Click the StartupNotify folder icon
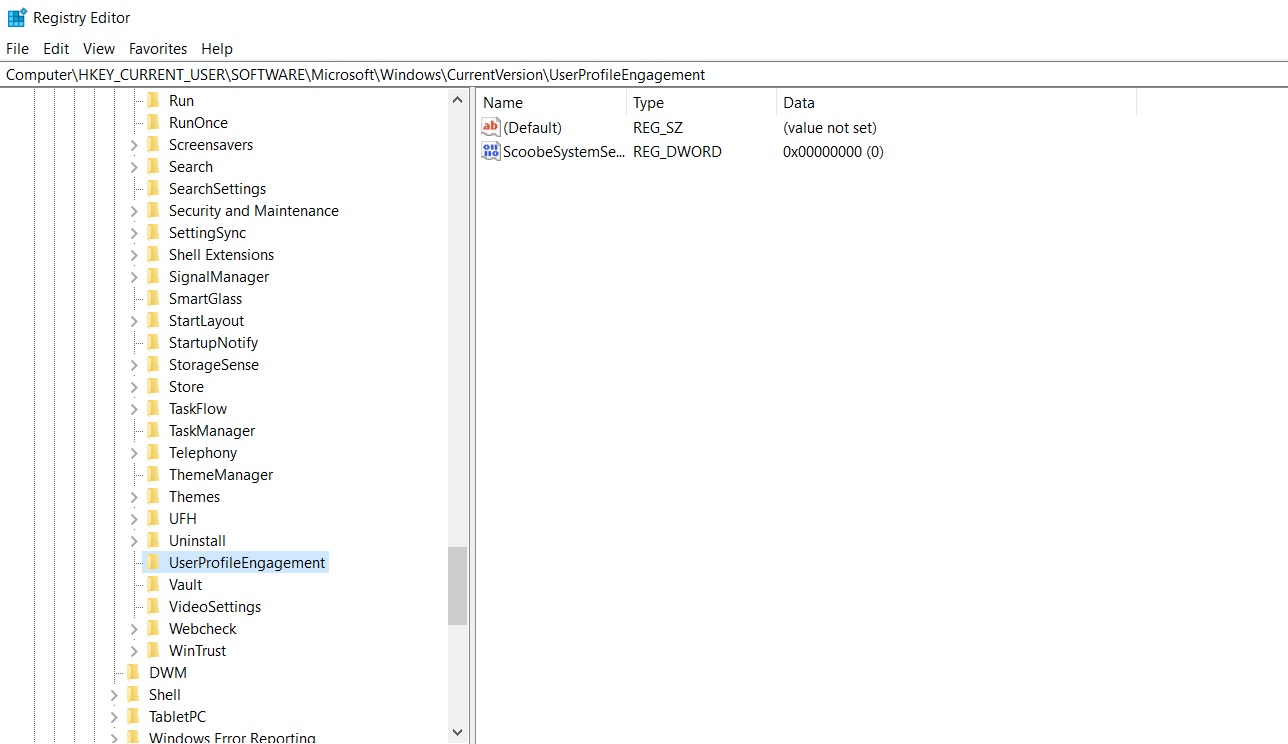 [153, 342]
